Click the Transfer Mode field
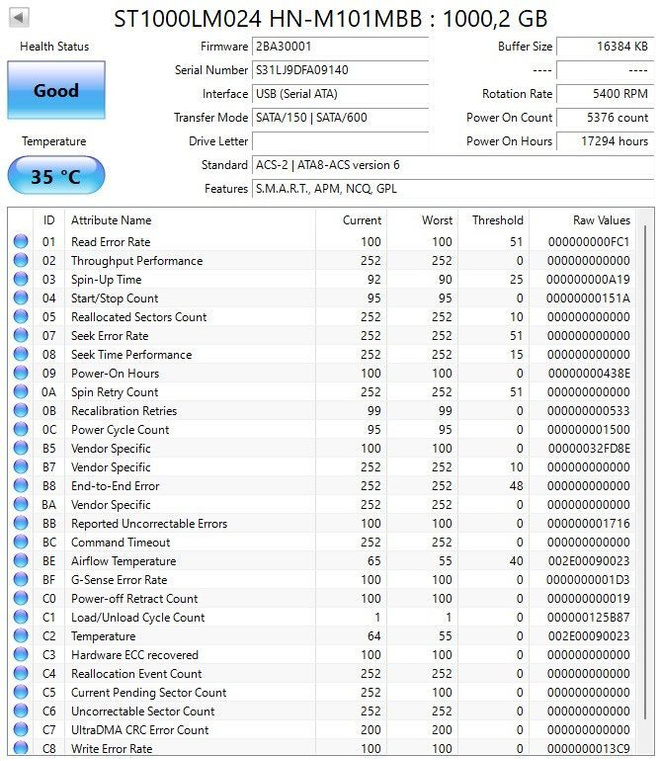This screenshot has width=660, height=761. [340, 117]
